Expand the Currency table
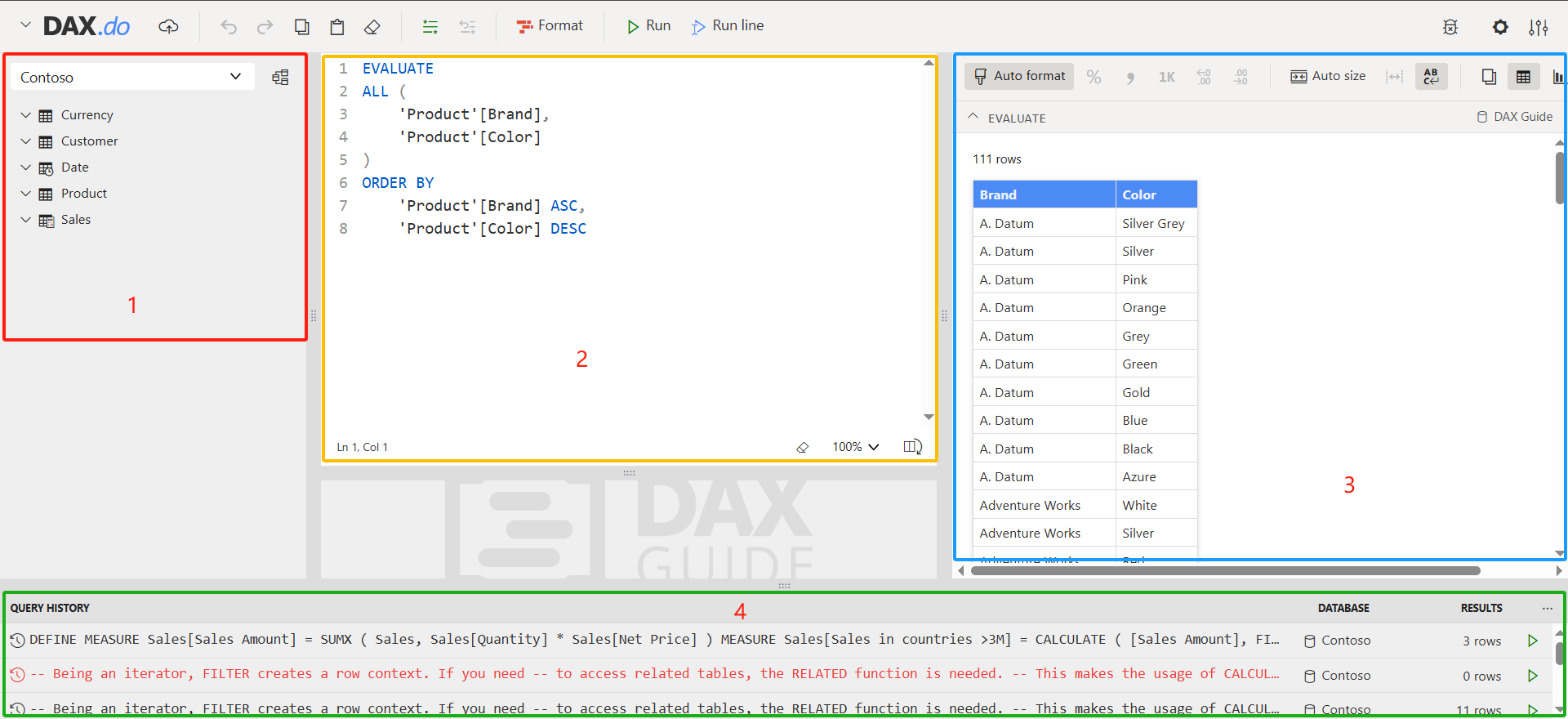 [25, 115]
